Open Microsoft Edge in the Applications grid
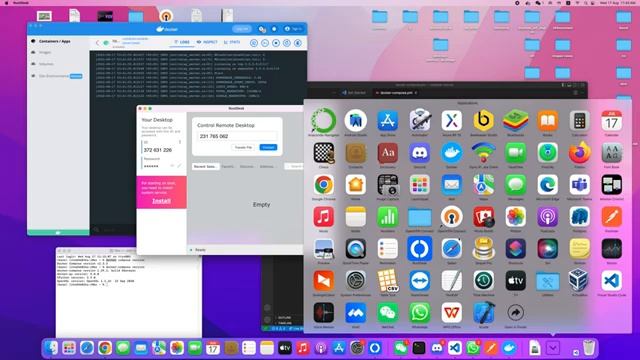 pos(547,185)
